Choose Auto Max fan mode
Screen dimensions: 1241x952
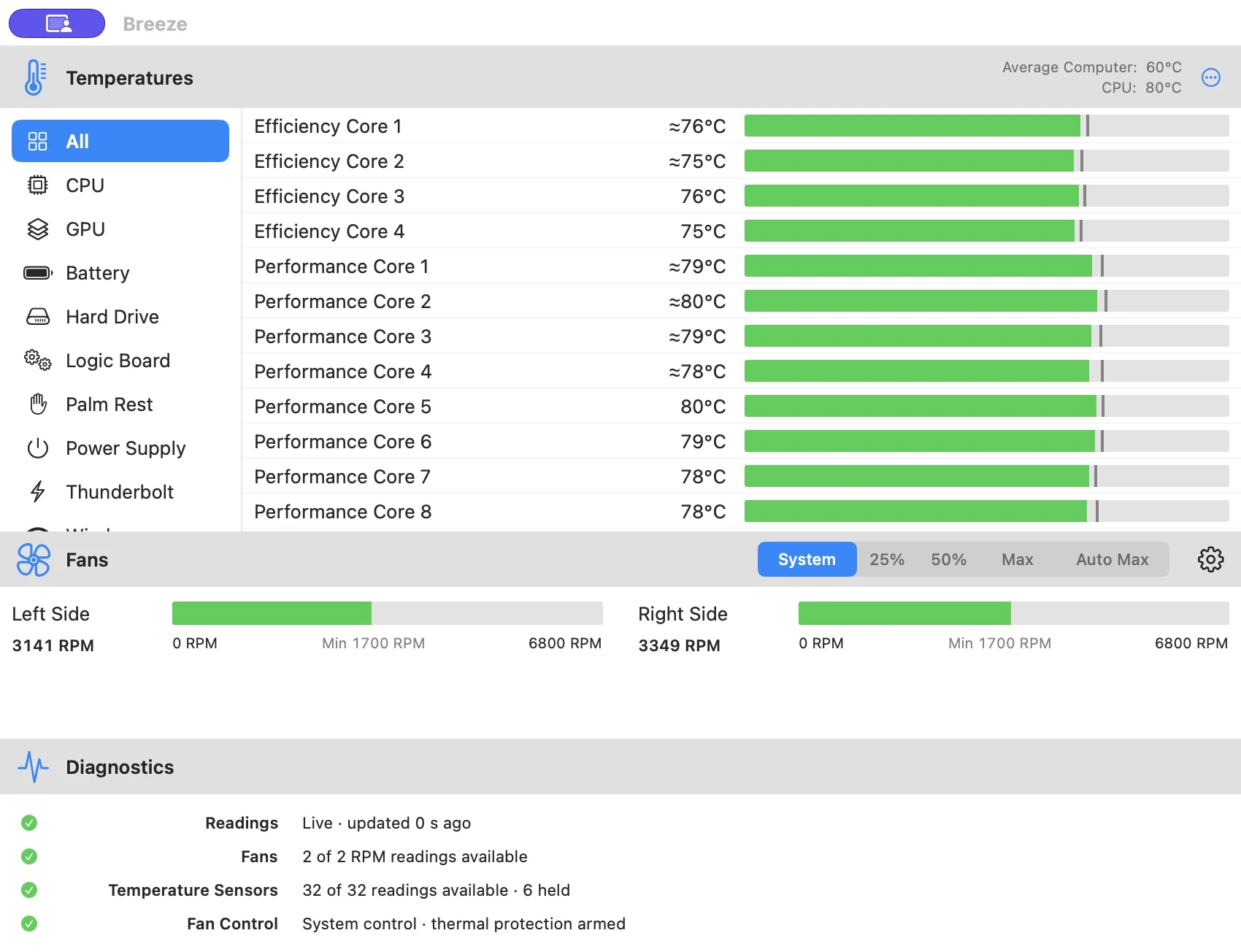1112,559
